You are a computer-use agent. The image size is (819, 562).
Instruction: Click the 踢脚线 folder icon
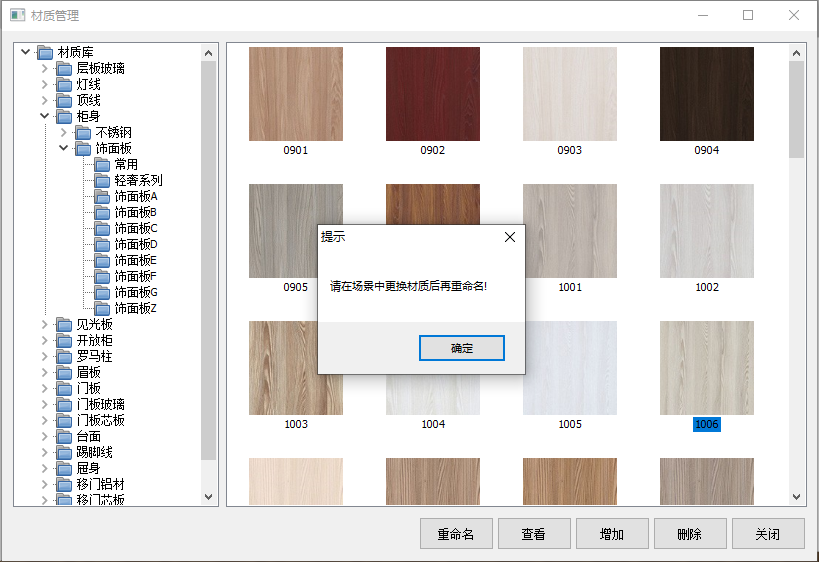(64, 453)
